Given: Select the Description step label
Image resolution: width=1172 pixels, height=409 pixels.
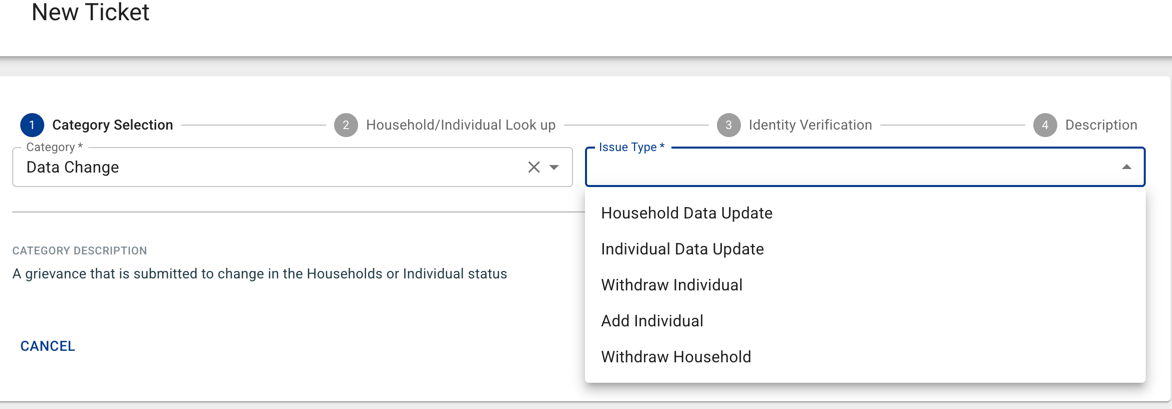Looking at the screenshot, I should pos(1101,125).
